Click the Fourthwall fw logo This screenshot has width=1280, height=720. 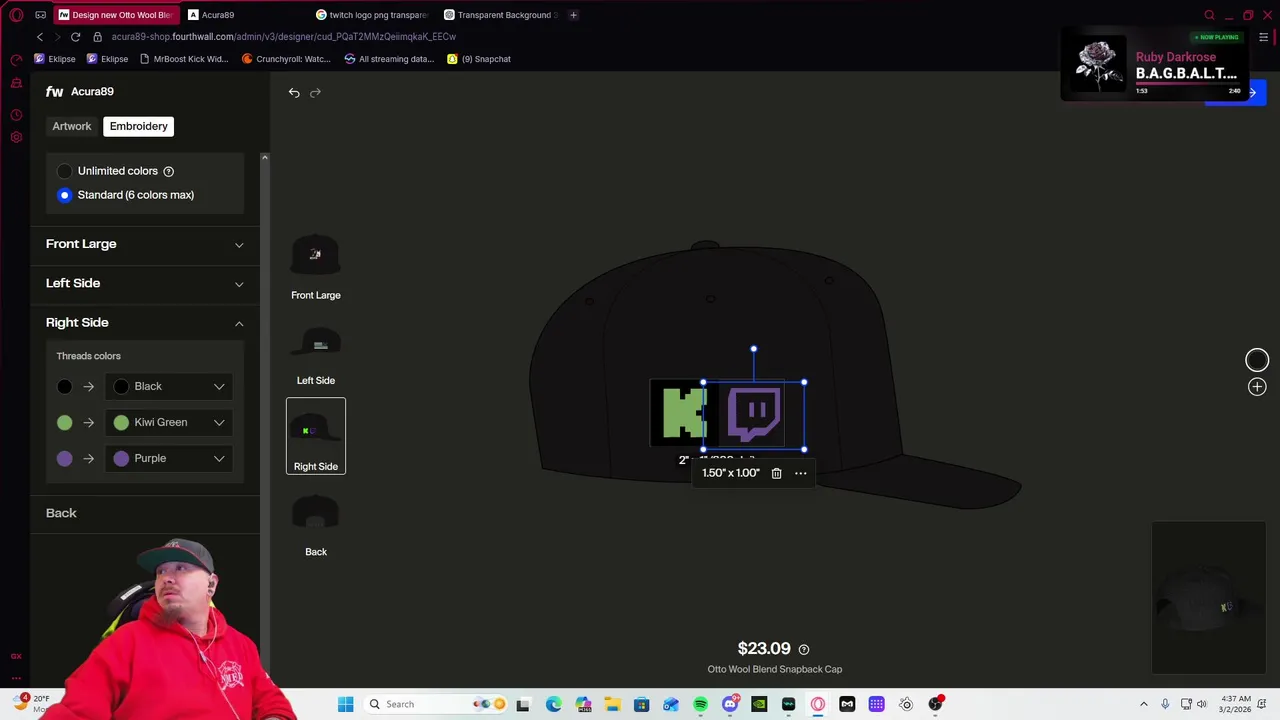click(54, 91)
